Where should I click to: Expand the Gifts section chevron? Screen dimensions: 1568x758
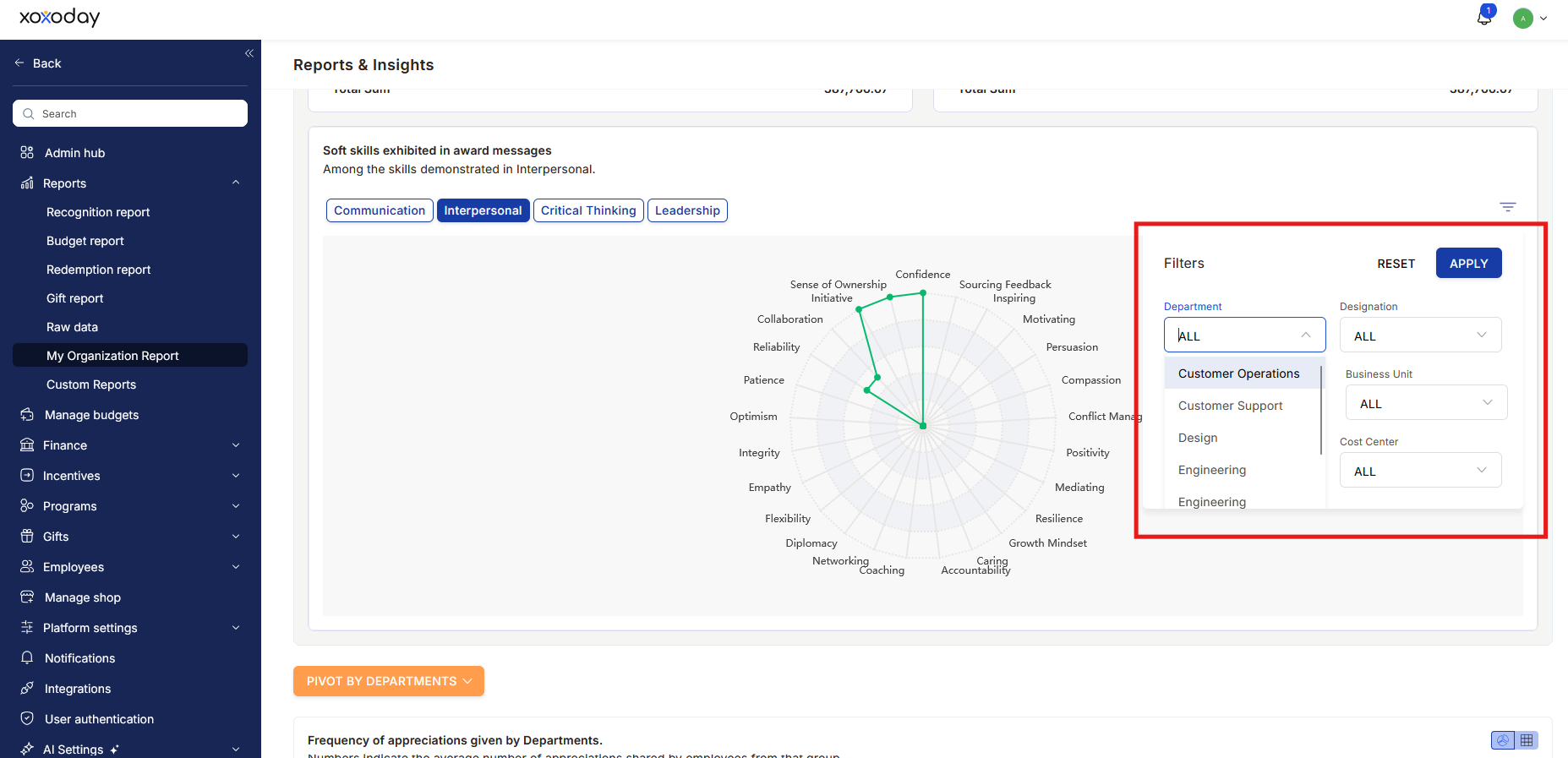(236, 537)
